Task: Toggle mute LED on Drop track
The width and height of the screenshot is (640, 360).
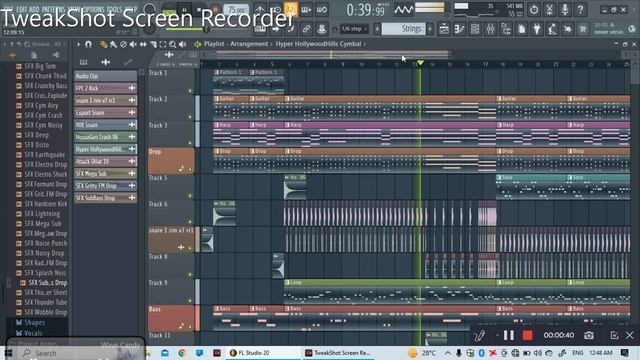Action: click(x=190, y=169)
